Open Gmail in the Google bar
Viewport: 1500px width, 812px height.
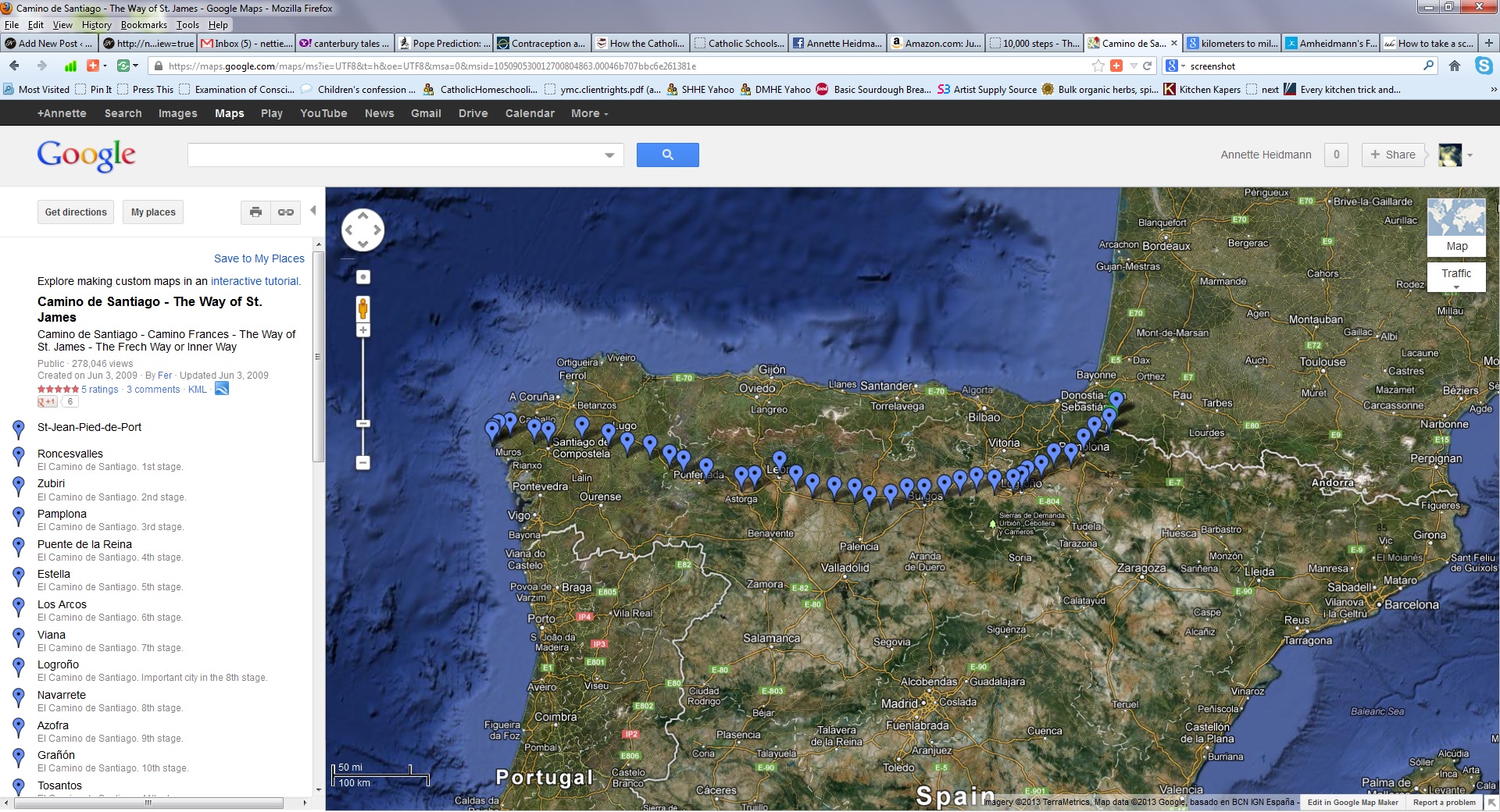tap(426, 113)
